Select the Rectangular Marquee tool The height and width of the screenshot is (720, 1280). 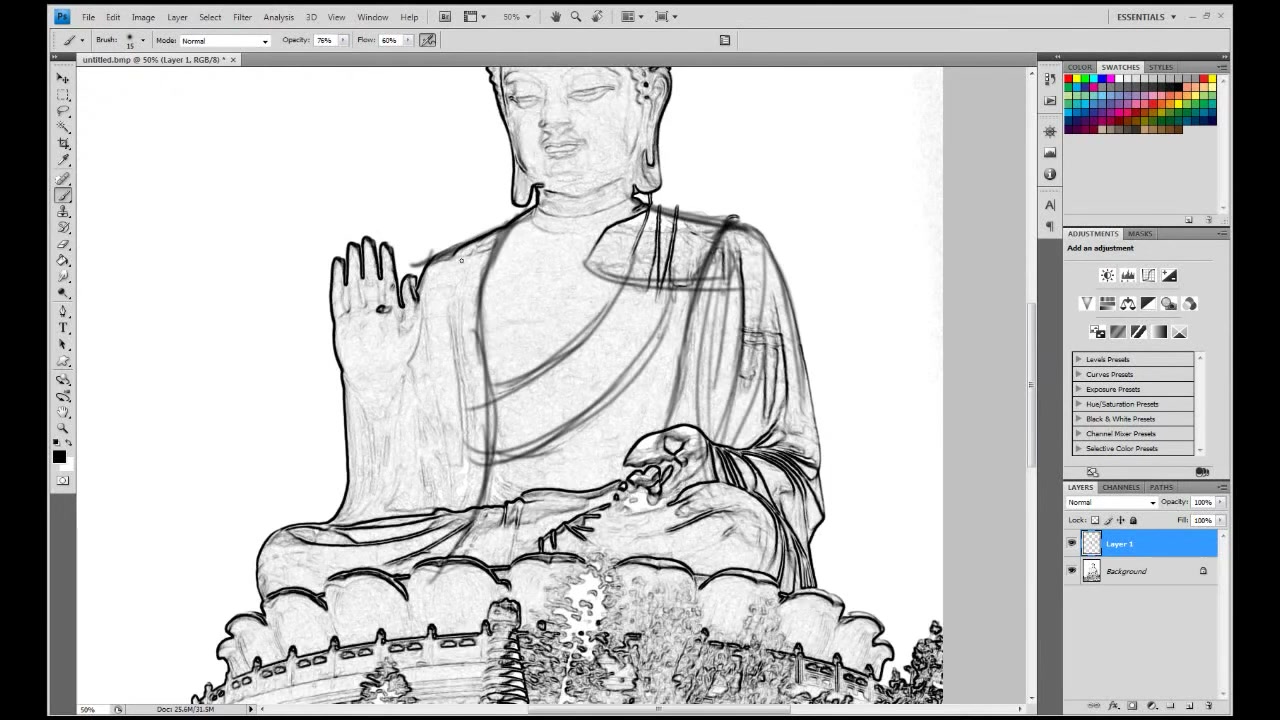[x=63, y=95]
